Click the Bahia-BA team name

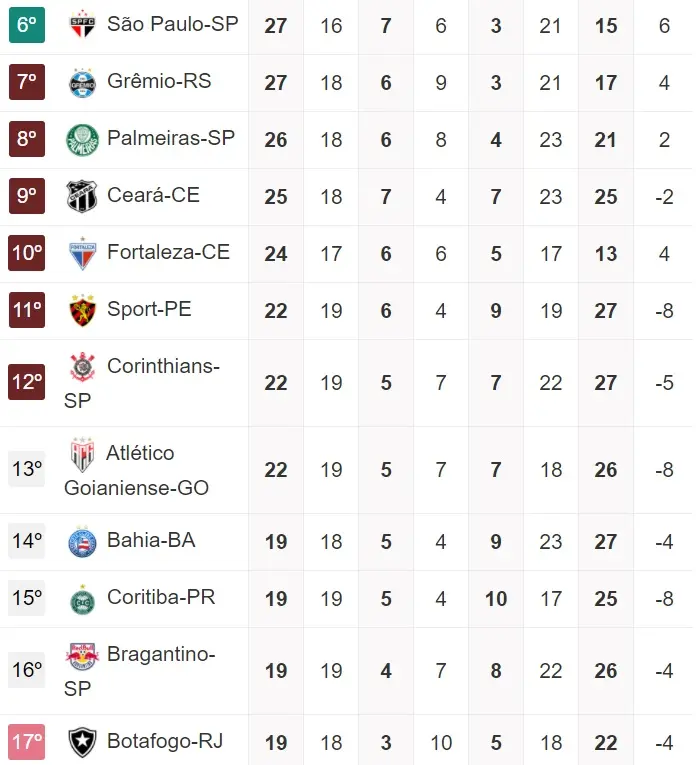(x=151, y=540)
